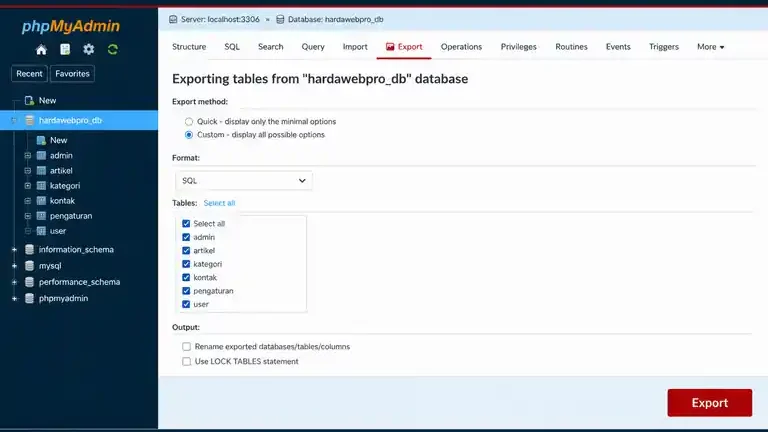Image resolution: width=768 pixels, height=432 pixels.
Task: Open the SQL format dropdown
Action: pyautogui.click(x=243, y=181)
